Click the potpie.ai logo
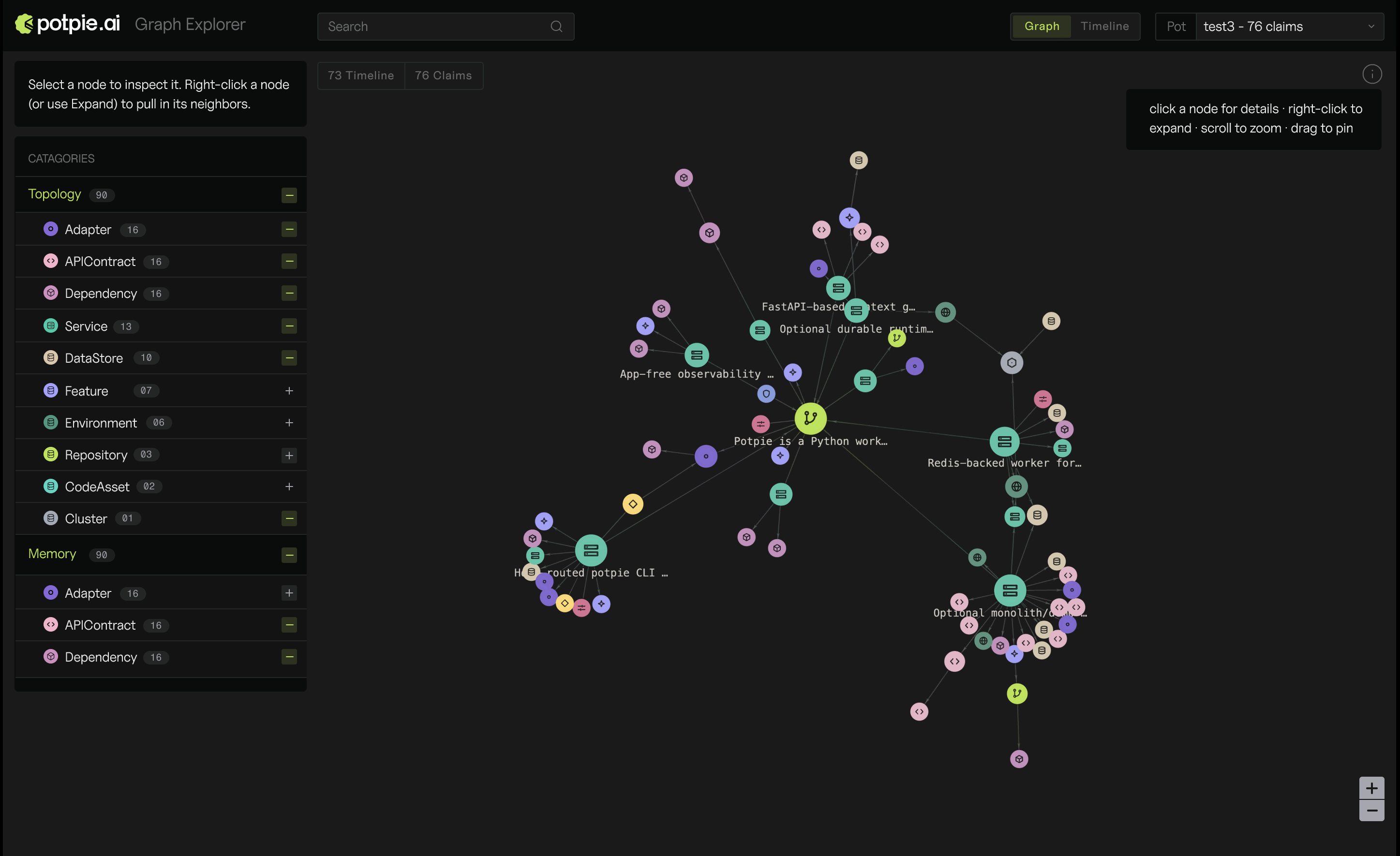The width and height of the screenshot is (1400, 856). (x=67, y=24)
